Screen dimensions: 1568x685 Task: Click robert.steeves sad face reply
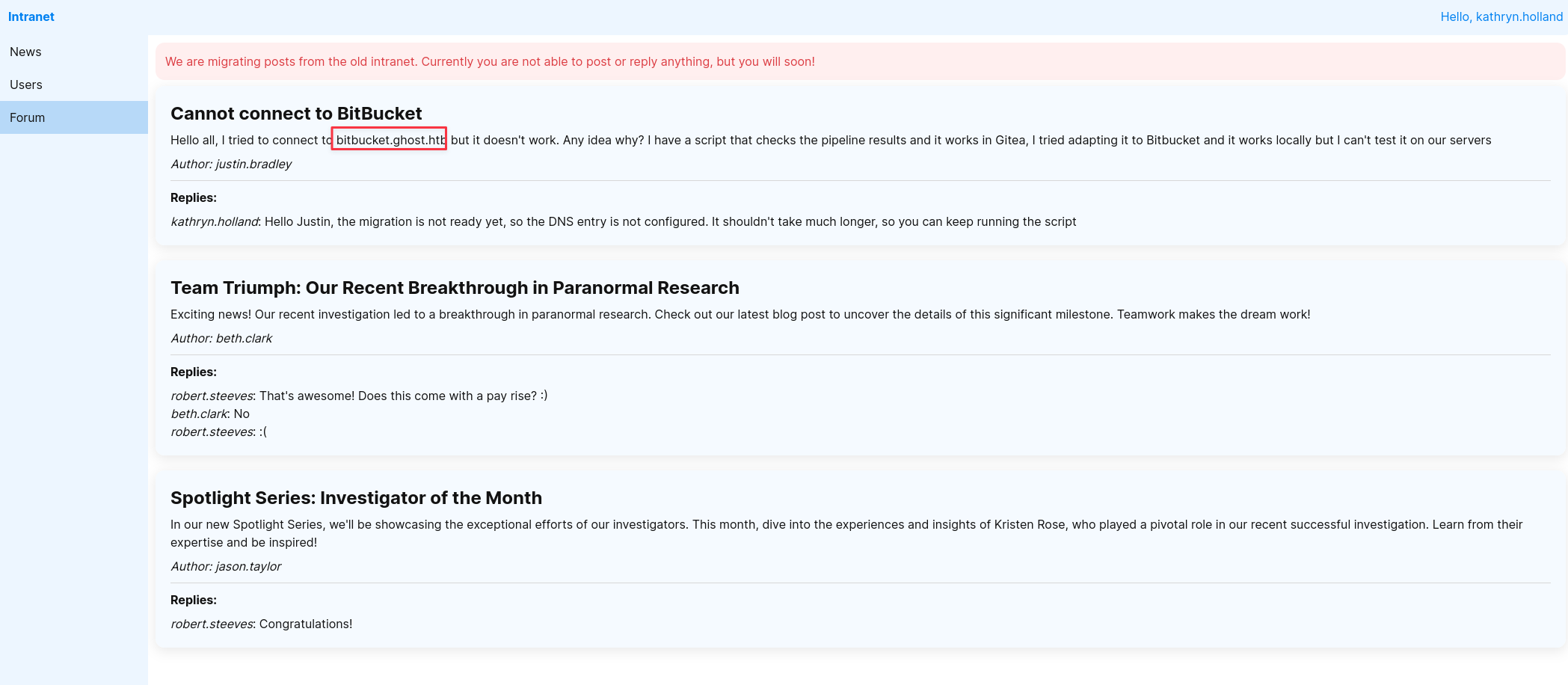218,431
